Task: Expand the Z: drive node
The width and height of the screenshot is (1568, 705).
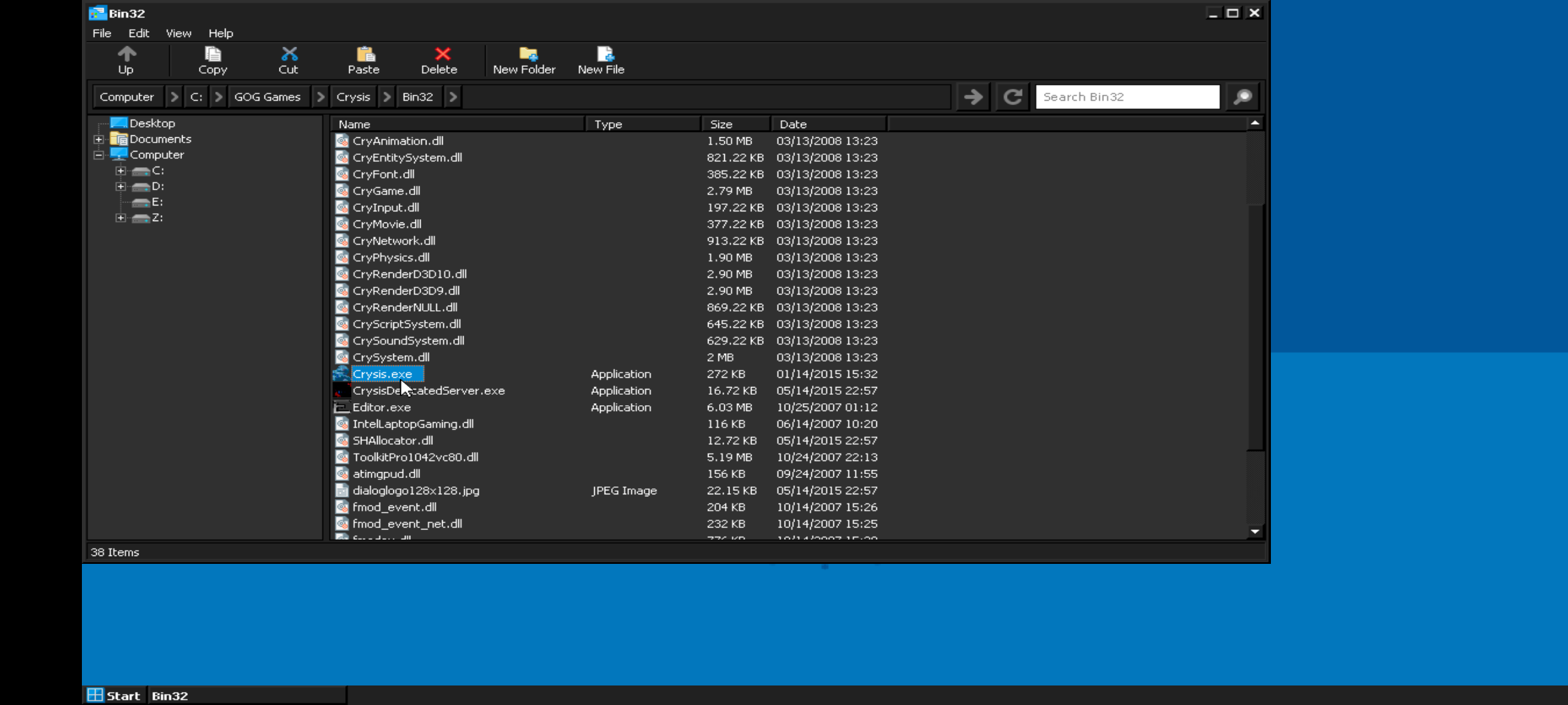Action: 120,217
